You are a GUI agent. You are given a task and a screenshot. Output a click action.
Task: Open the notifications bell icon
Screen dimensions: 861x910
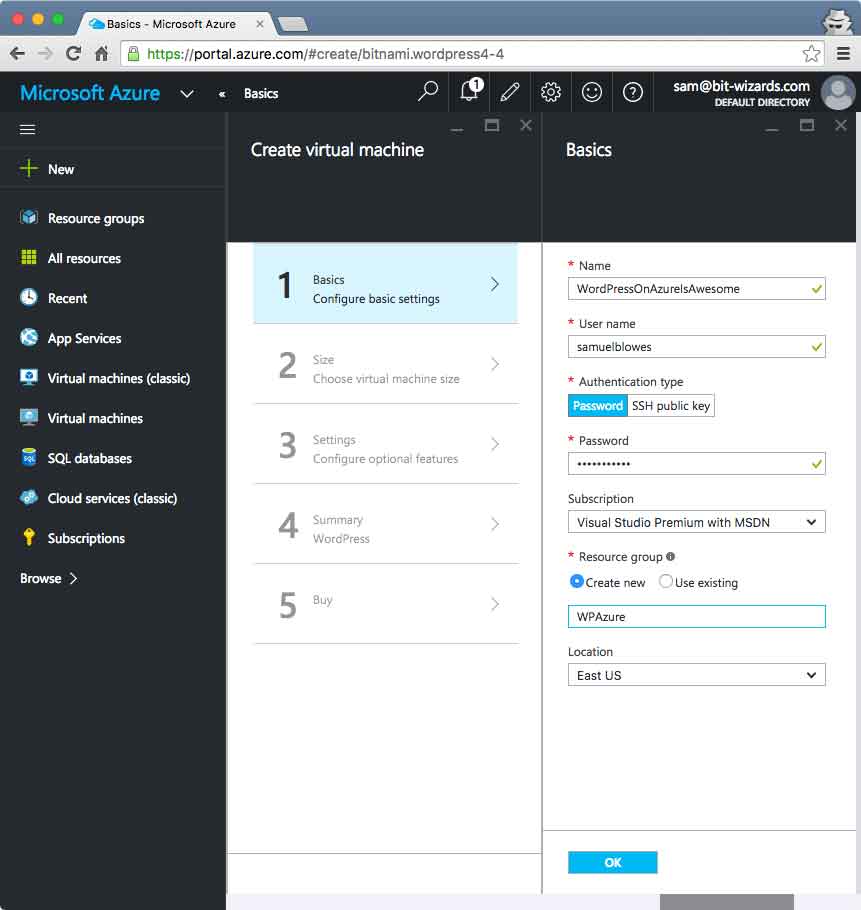pos(470,91)
